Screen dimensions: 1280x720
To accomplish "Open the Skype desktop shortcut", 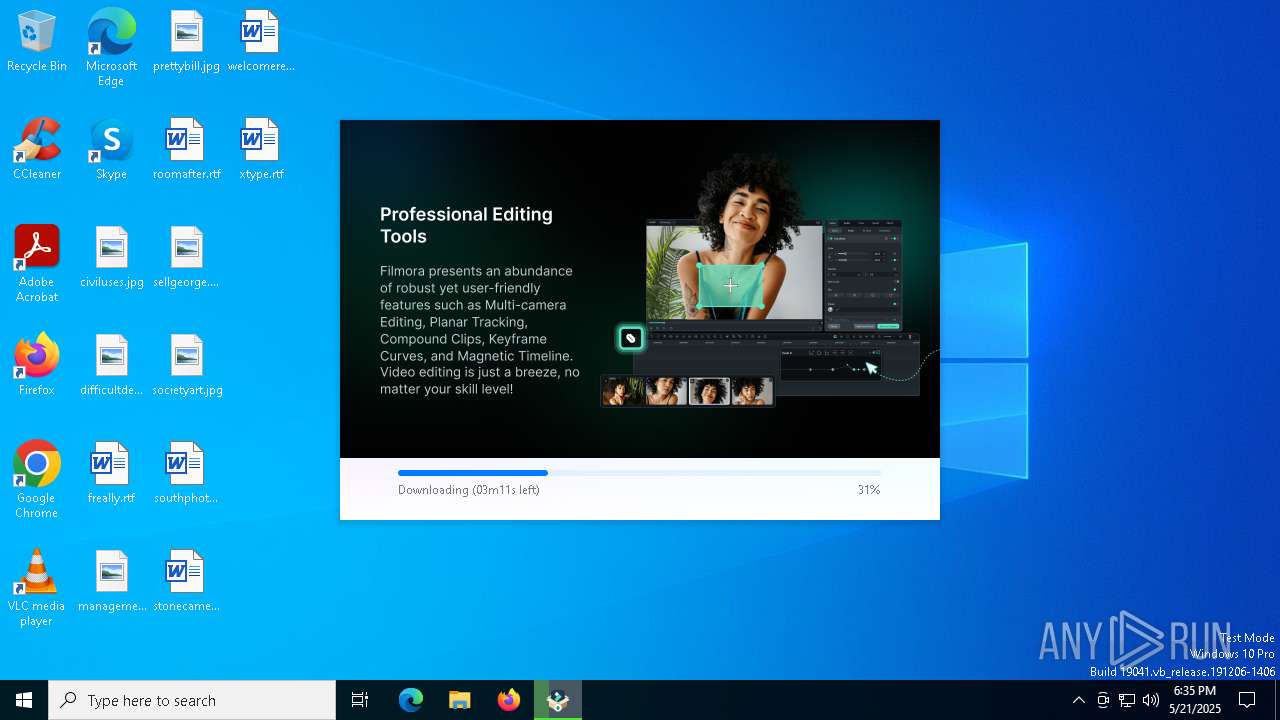I will (x=111, y=150).
